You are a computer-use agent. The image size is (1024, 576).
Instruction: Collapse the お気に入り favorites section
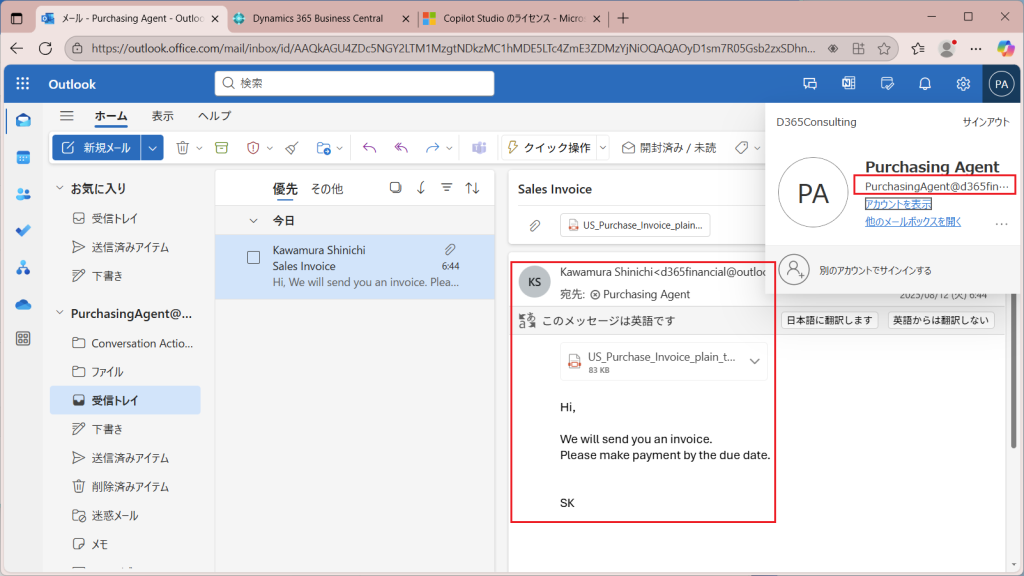60,188
